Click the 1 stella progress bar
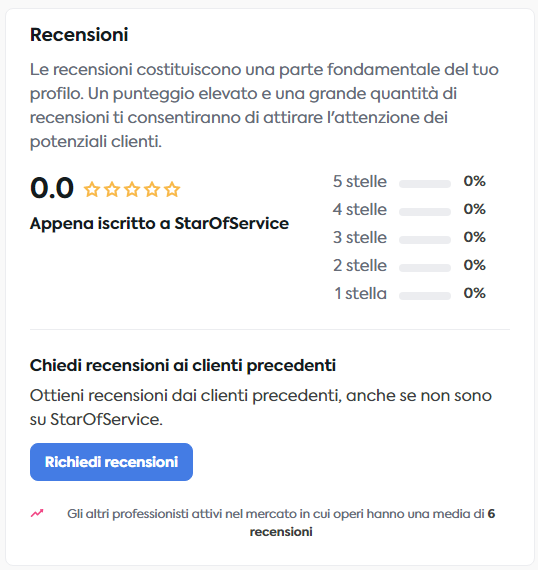Viewport: 538px width, 570px height. pos(425,296)
